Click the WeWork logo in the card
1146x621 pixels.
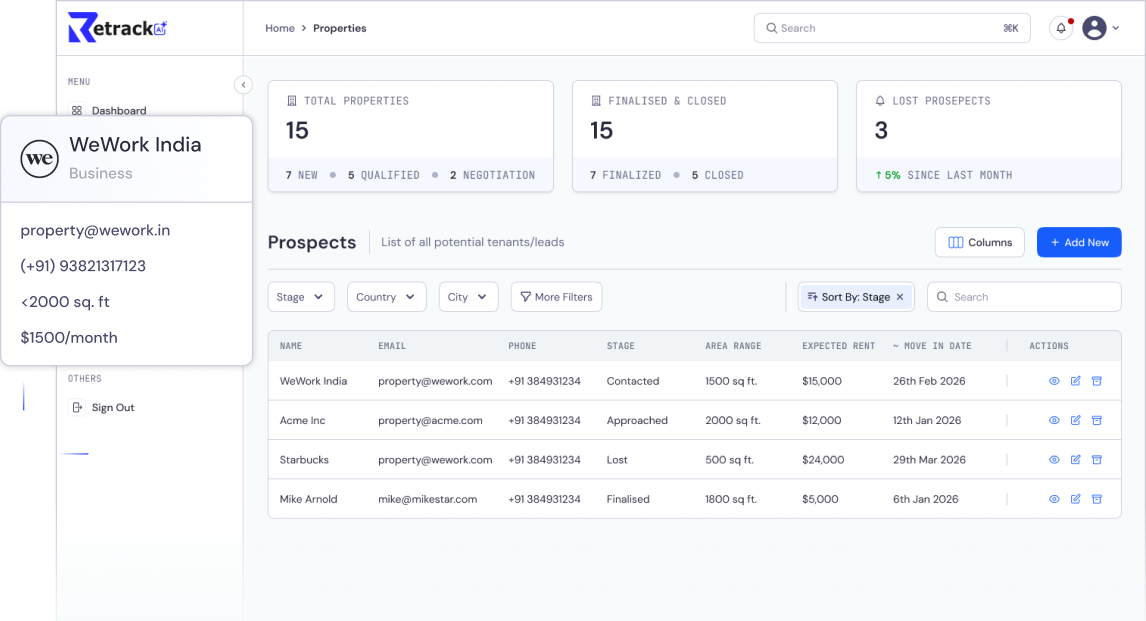pyautogui.click(x=40, y=159)
